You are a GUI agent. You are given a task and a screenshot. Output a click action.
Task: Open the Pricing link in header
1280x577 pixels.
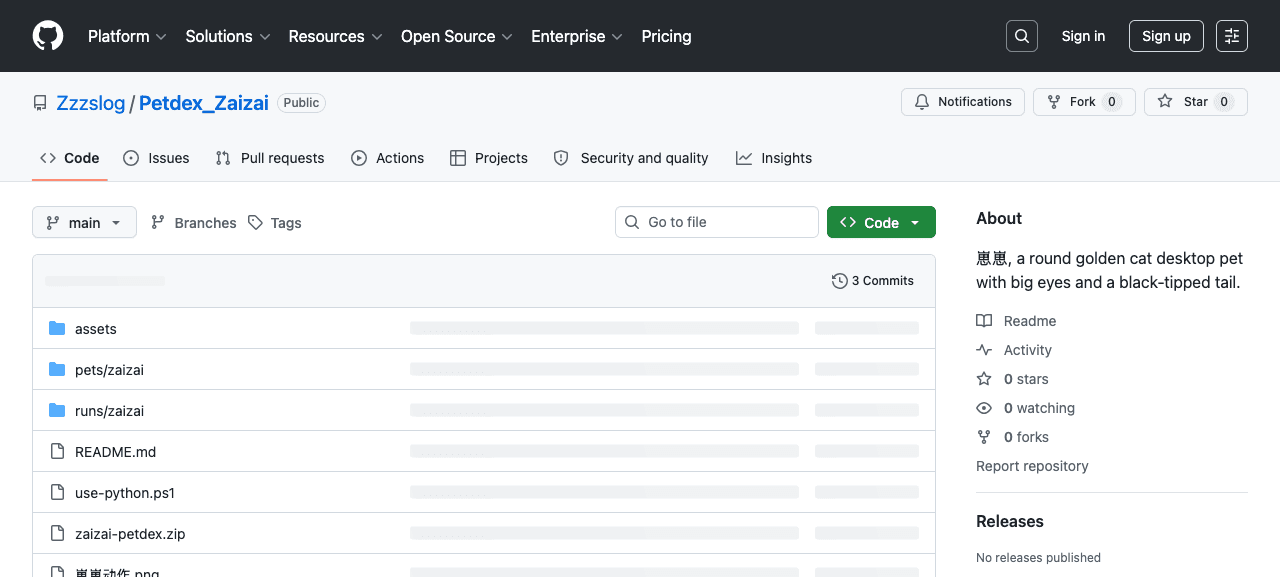pyautogui.click(x=666, y=36)
